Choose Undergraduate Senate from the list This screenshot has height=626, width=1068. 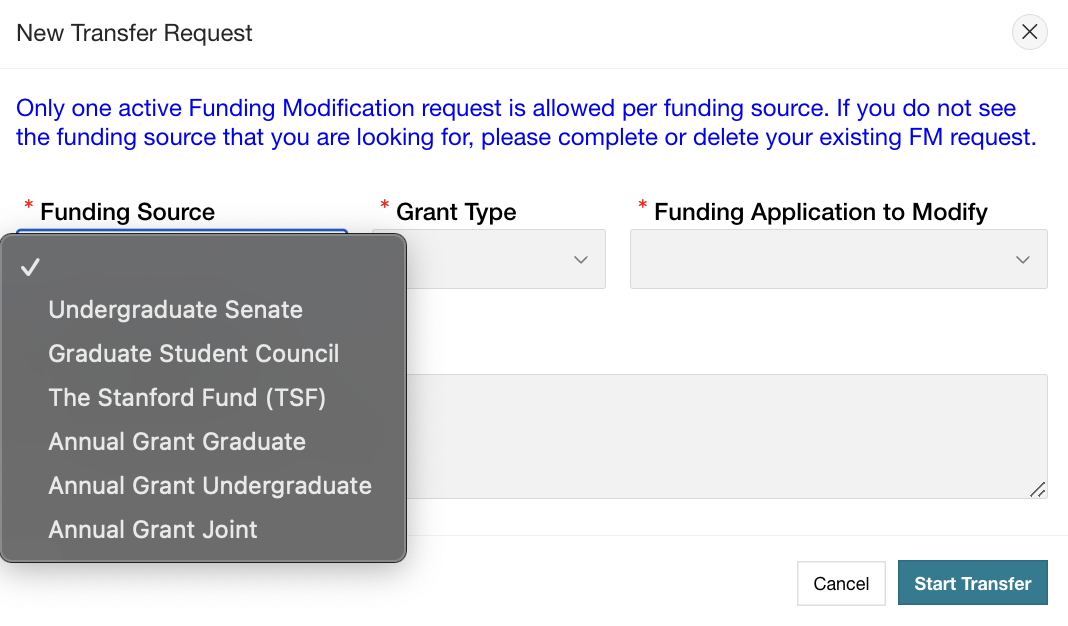175,310
